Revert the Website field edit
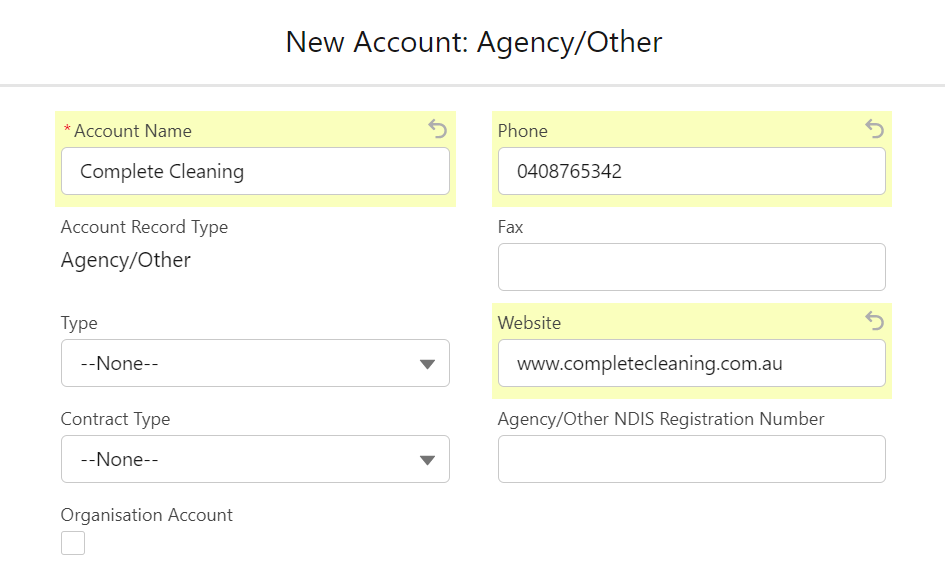945x562 pixels. [874, 321]
